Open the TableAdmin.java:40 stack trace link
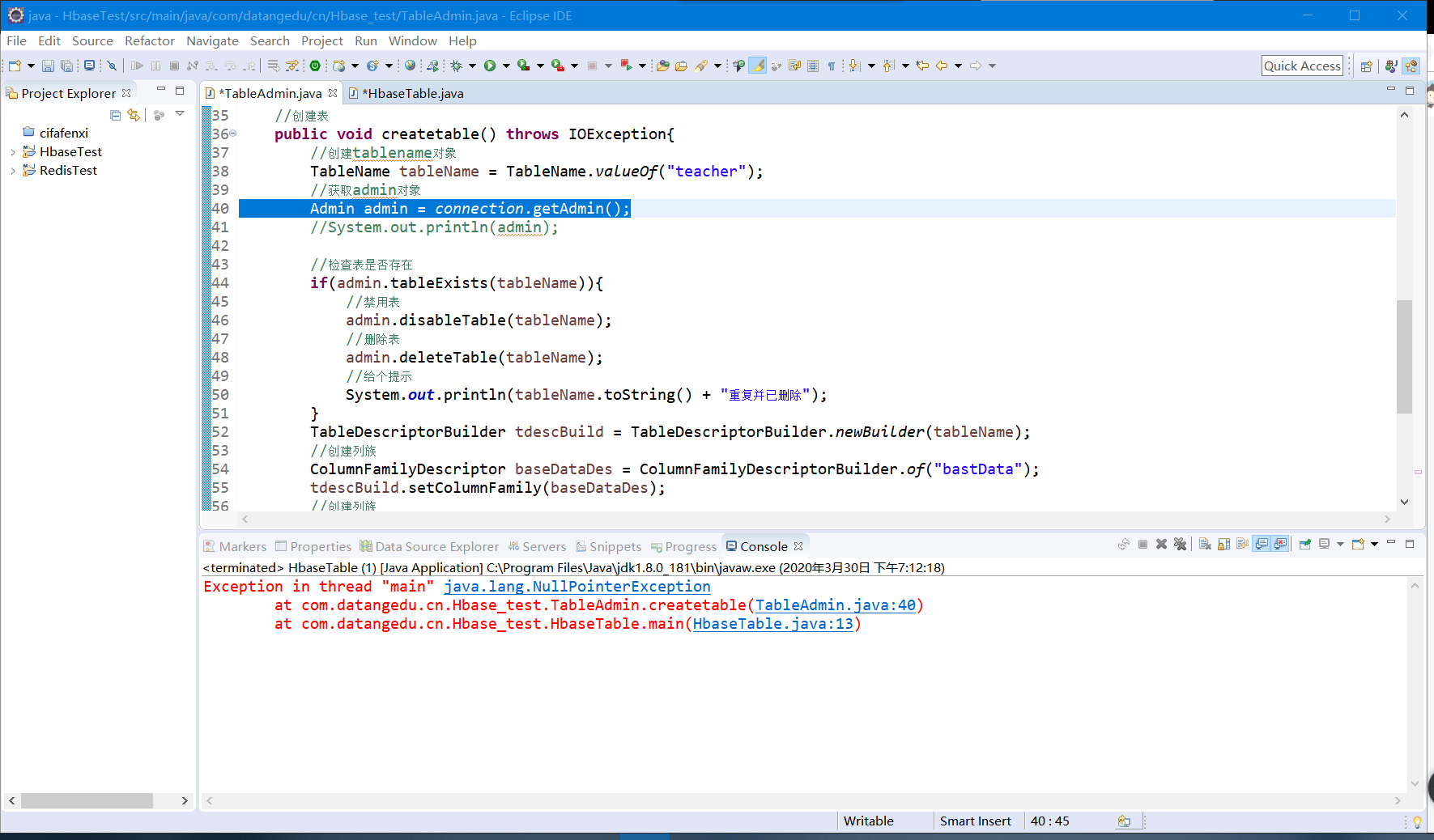This screenshot has height=840, width=1434. [x=836, y=605]
